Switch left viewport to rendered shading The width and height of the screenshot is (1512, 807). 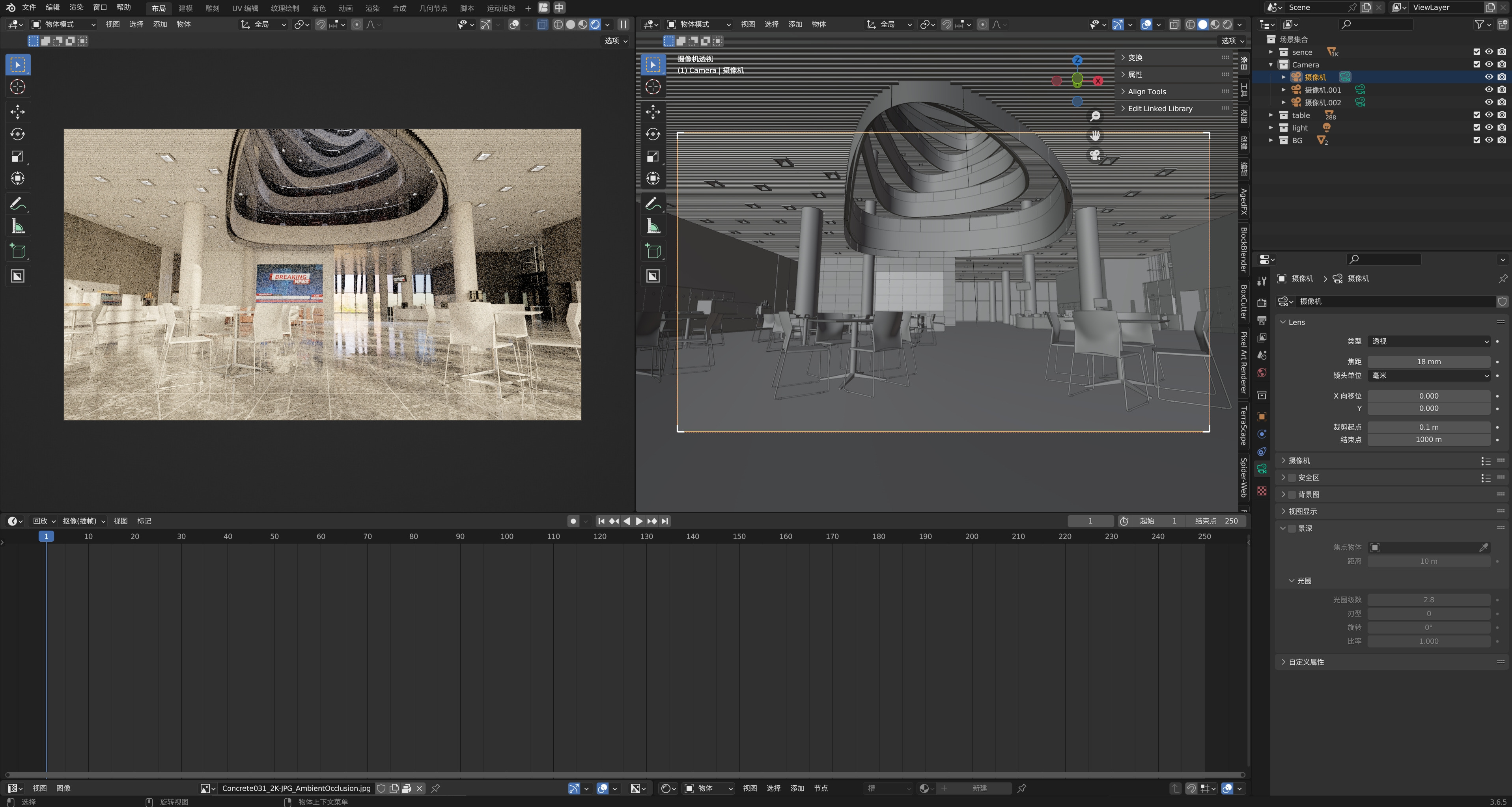(595, 25)
